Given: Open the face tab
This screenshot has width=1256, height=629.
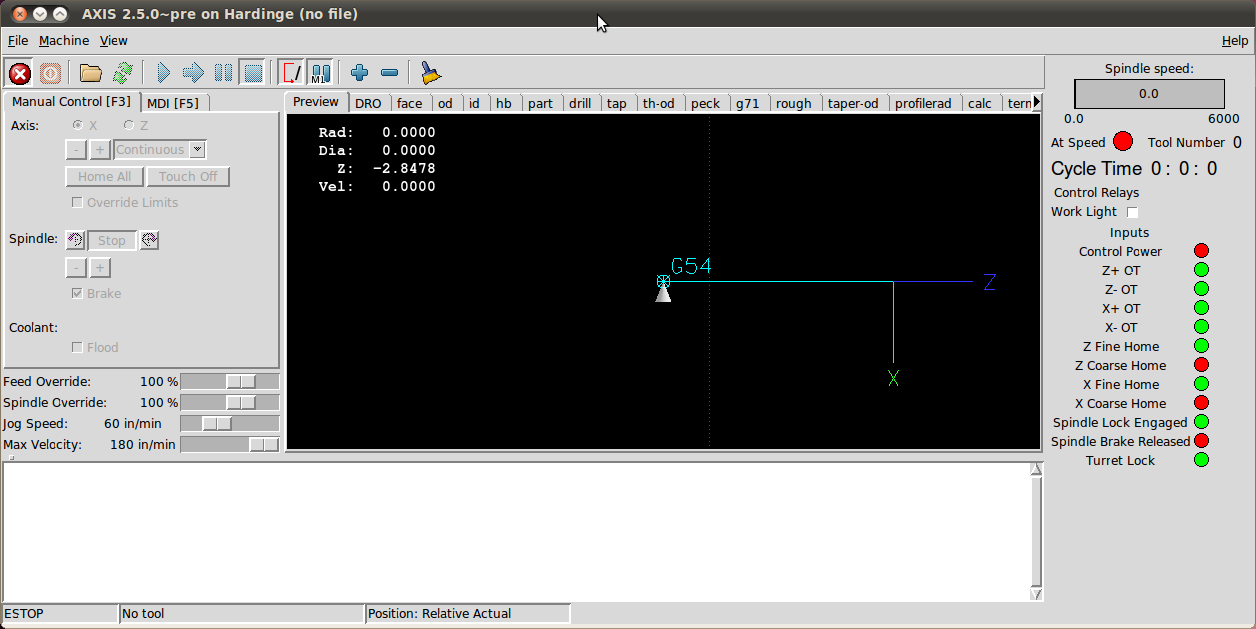Looking at the screenshot, I should 410,103.
